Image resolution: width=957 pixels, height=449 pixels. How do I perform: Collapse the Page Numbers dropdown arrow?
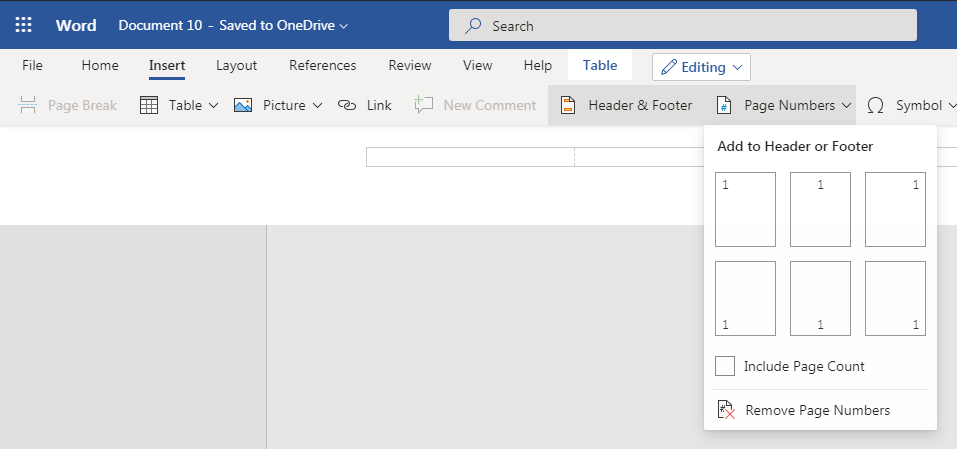(847, 106)
